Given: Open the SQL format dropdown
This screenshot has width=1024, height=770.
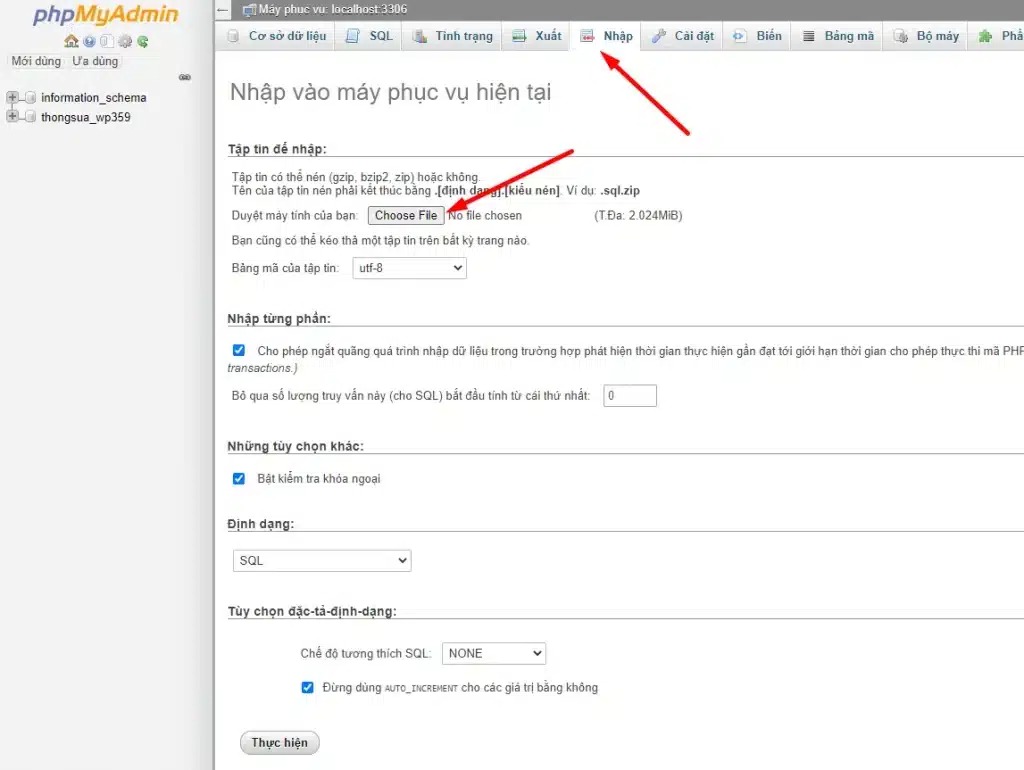Looking at the screenshot, I should tap(321, 561).
